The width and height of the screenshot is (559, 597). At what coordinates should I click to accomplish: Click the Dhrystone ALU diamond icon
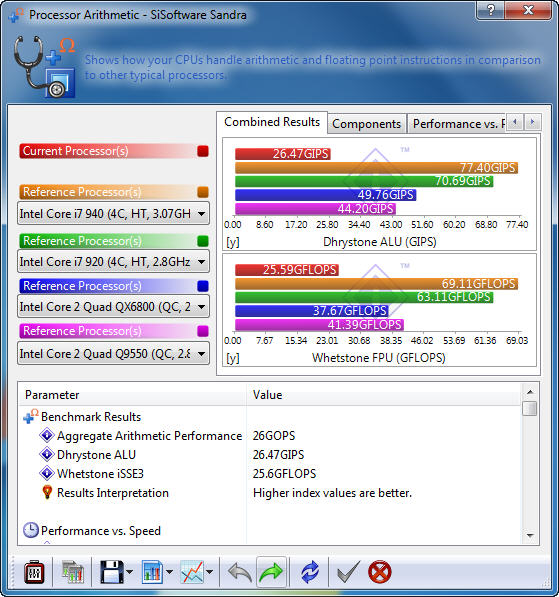(47, 454)
